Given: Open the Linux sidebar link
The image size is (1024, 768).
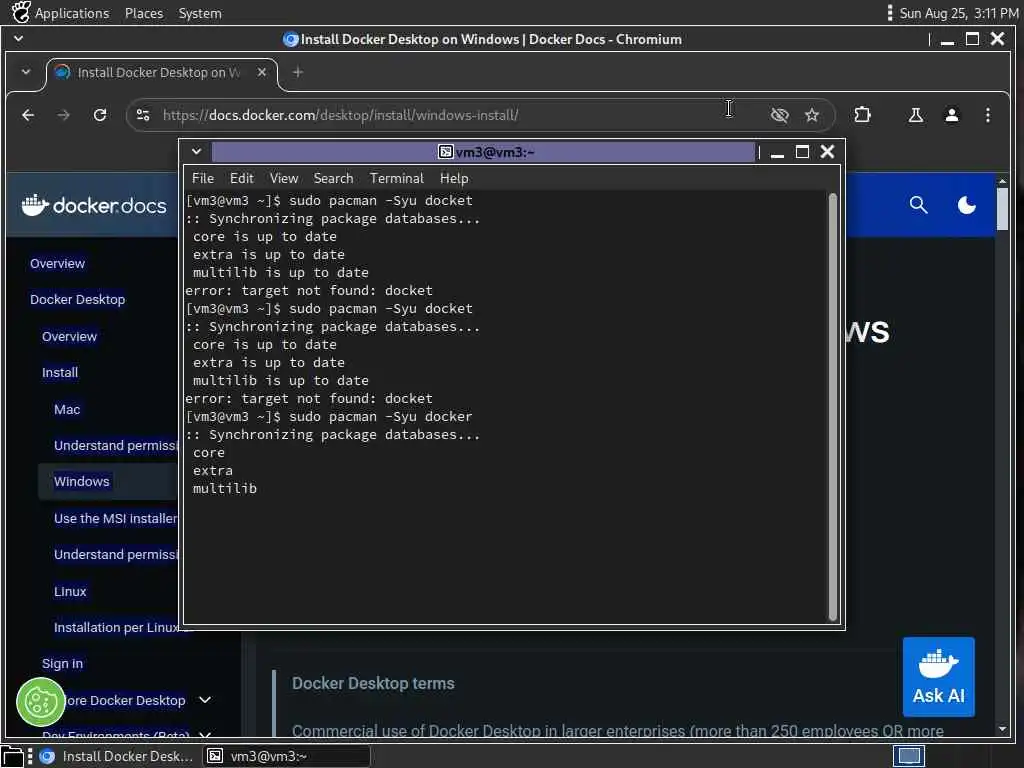Looking at the screenshot, I should point(70,592).
